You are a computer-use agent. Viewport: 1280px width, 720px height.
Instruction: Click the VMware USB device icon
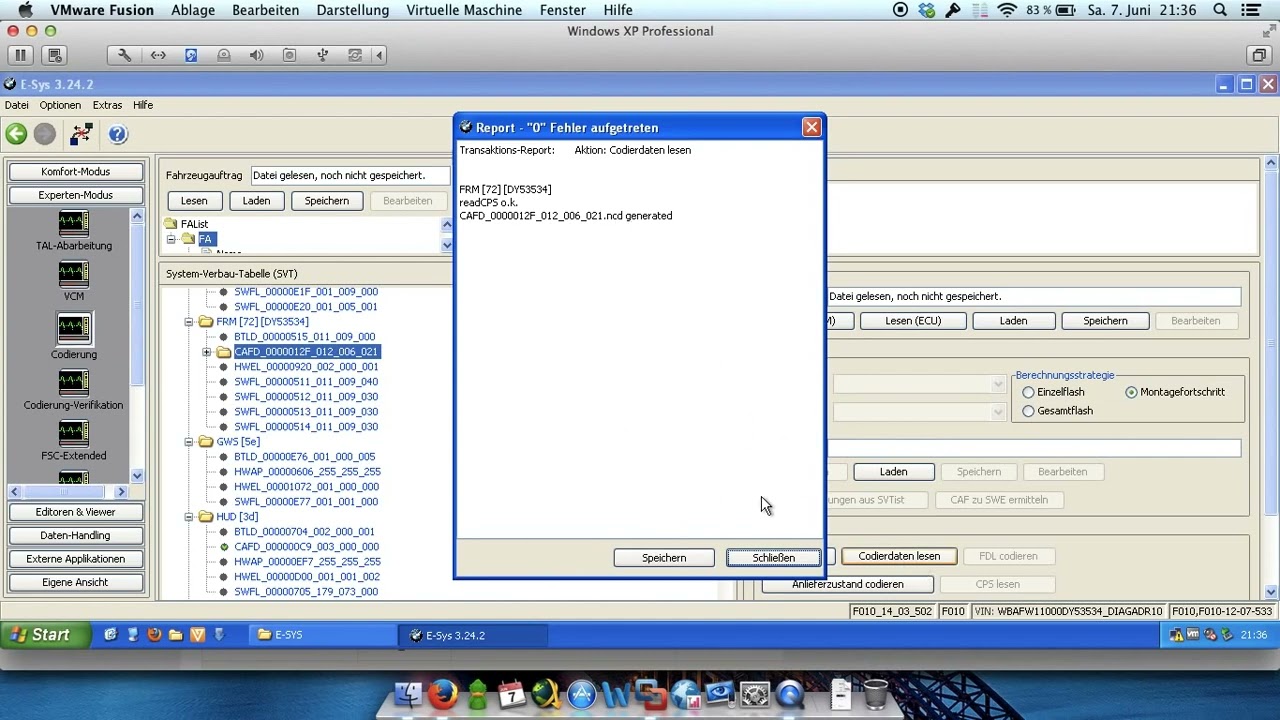tap(322, 55)
